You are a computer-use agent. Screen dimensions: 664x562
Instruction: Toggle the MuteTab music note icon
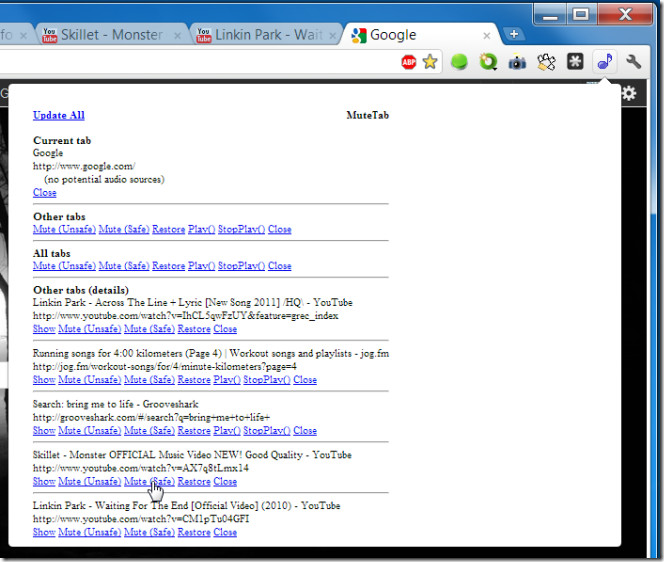(x=605, y=62)
